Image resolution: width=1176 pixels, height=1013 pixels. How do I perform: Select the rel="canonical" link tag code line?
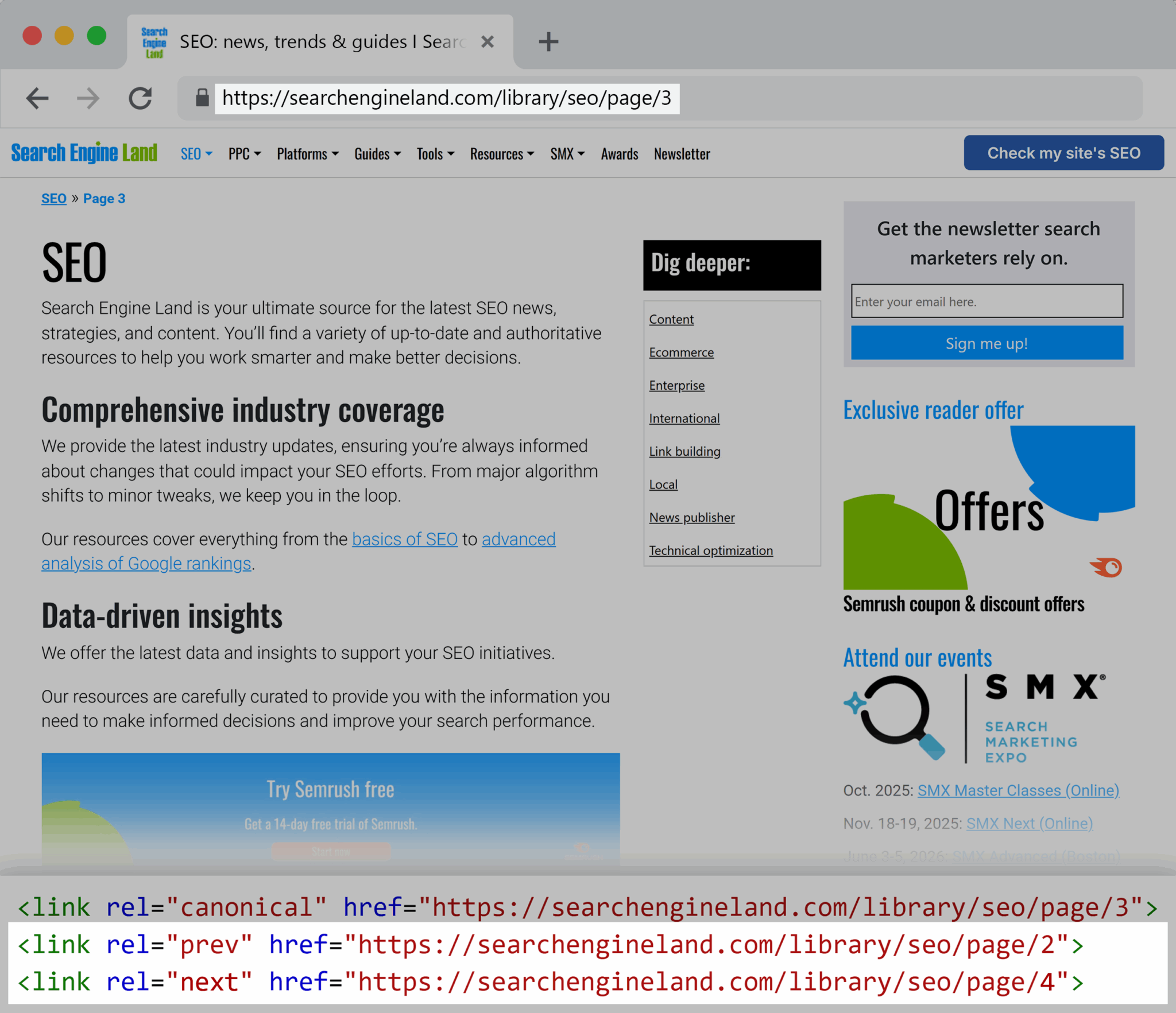588,907
